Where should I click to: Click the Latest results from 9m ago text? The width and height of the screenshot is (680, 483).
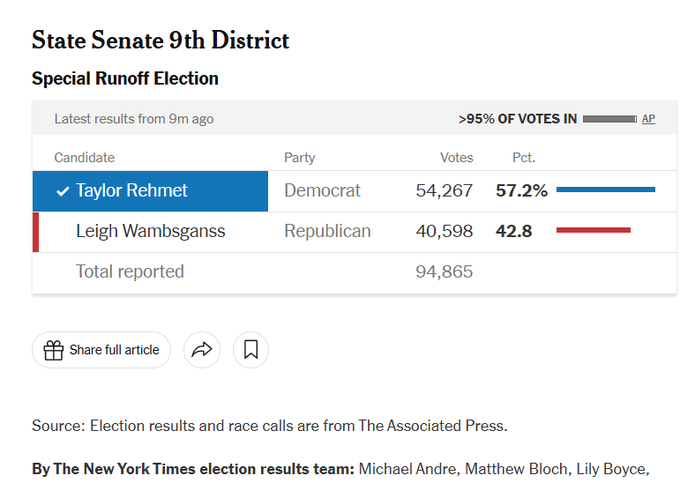(134, 119)
